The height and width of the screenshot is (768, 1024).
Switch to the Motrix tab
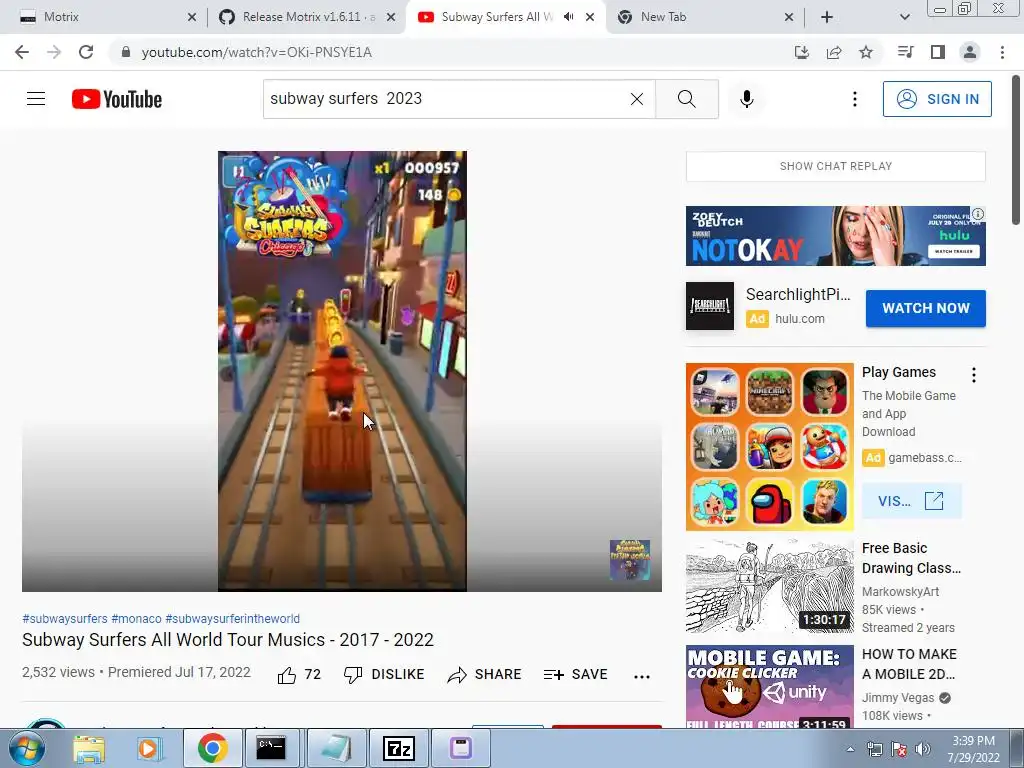104,17
